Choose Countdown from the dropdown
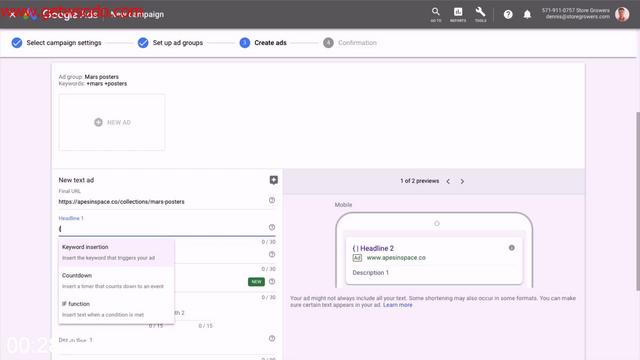640x360 pixels. (116, 281)
